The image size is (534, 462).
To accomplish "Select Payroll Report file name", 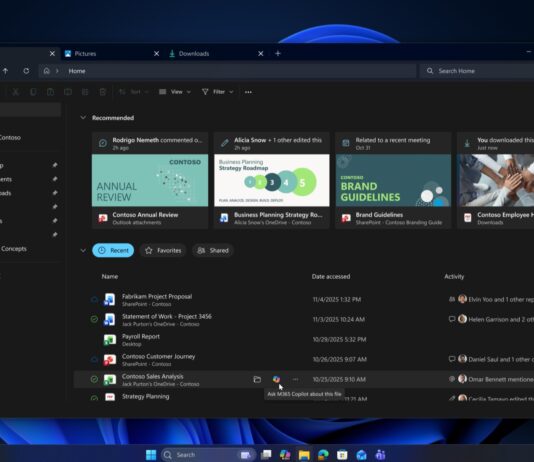I will point(141,336).
